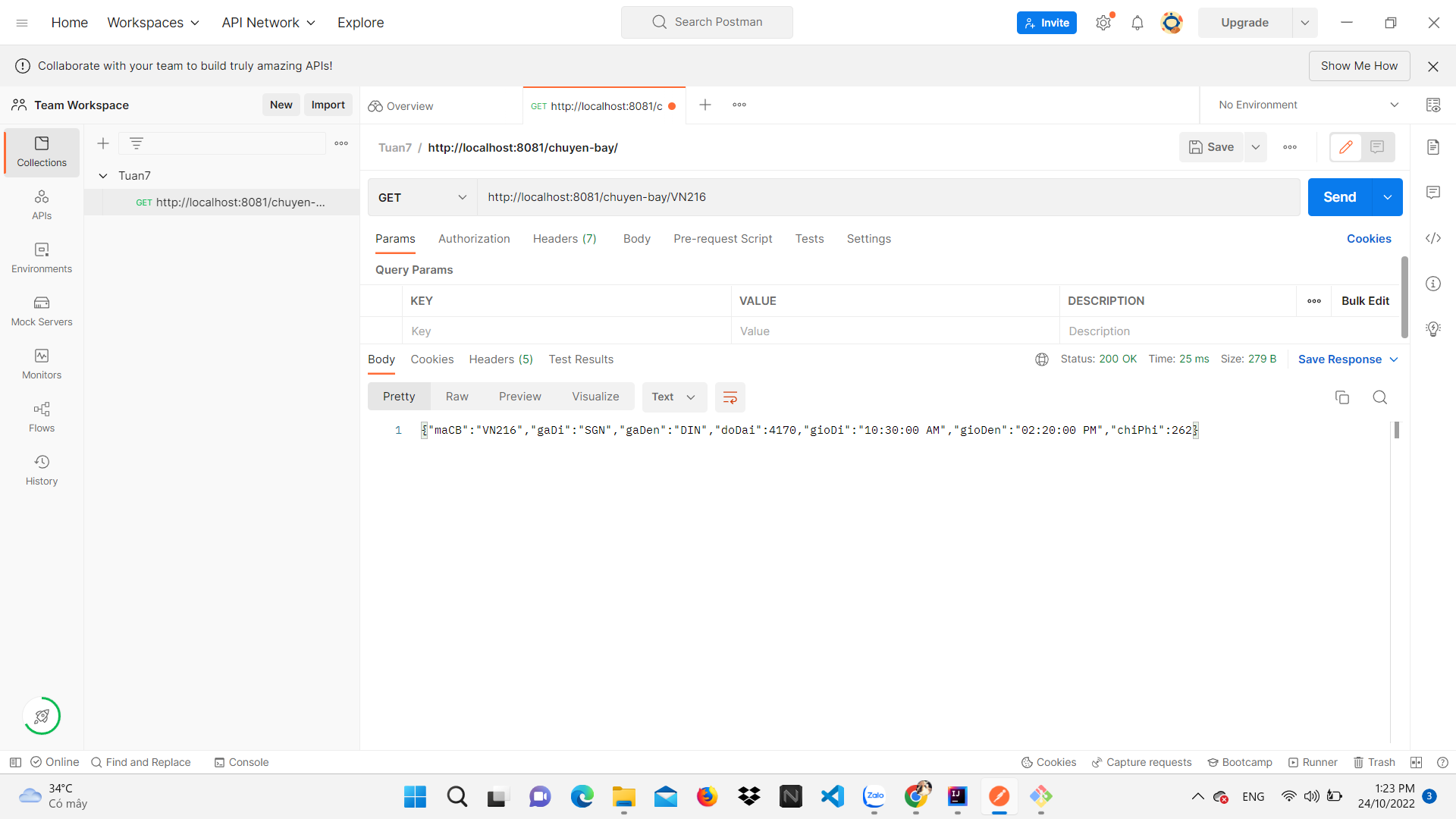Image resolution: width=1456 pixels, height=819 pixels.
Task: Click the Import button
Action: [328, 105]
